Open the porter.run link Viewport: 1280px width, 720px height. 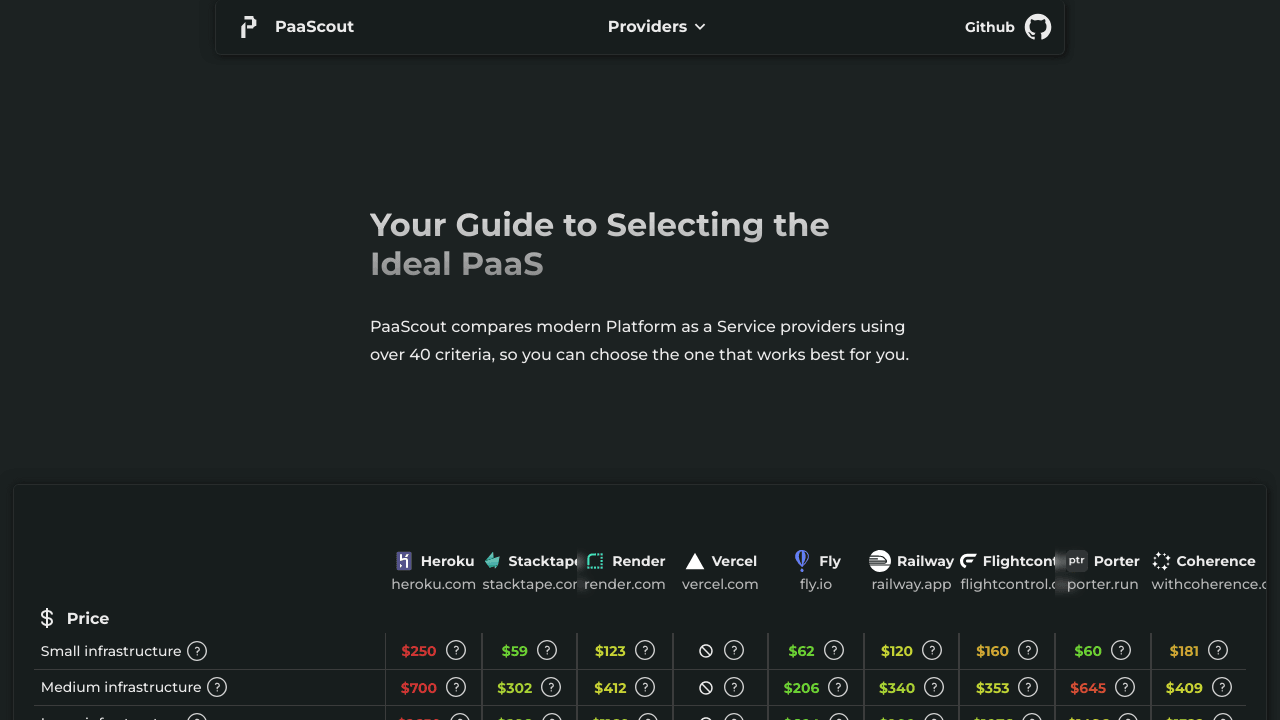click(1102, 584)
